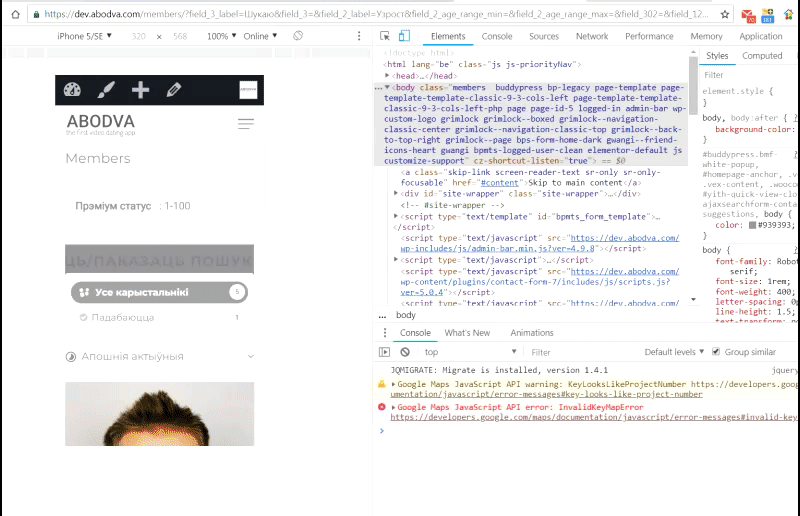The height and width of the screenshot is (516, 800).
Task: Click the secure lock icon in address bar
Action: (x=36, y=14)
